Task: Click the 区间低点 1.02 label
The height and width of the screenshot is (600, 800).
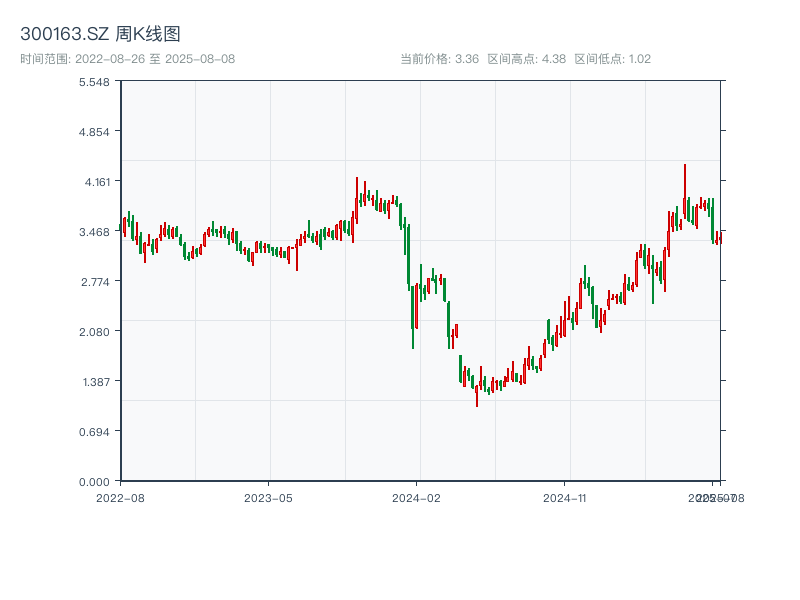Action: [613, 59]
